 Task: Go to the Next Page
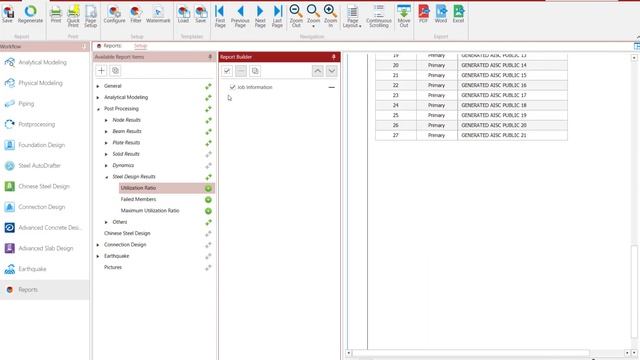(x=260, y=16)
